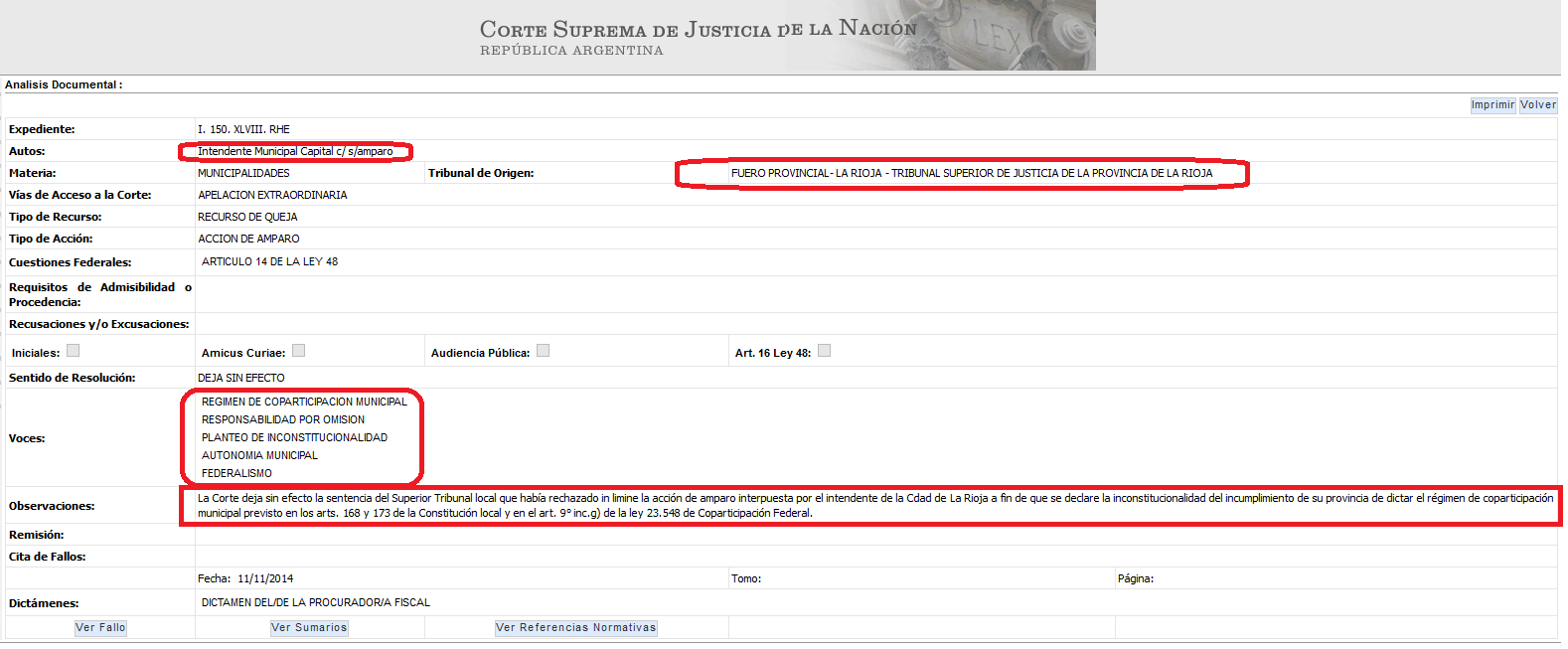Select the 'AUTONOMIA MUNICIPAL' voz entry

[259, 456]
